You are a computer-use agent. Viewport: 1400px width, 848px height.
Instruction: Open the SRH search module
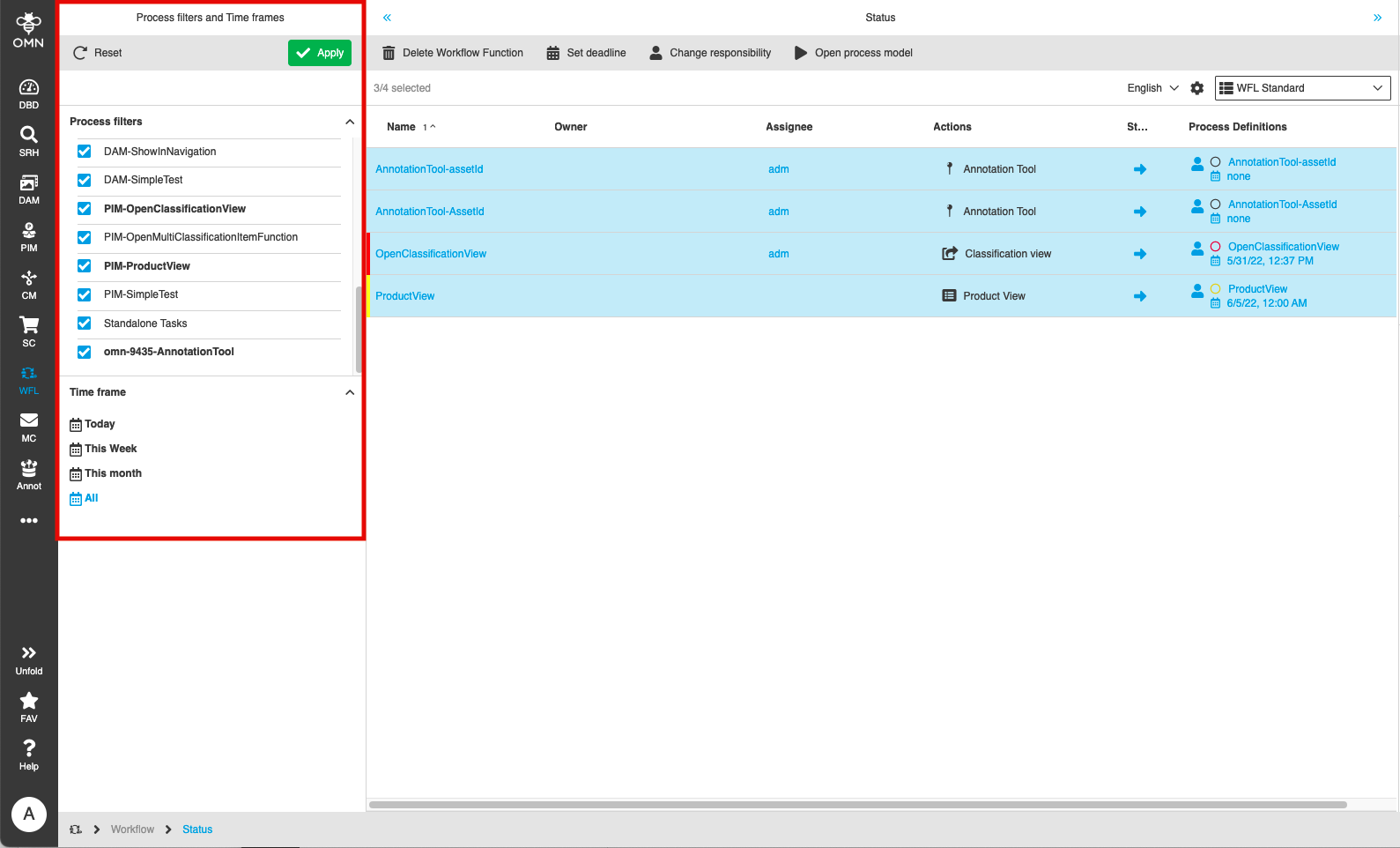29,142
